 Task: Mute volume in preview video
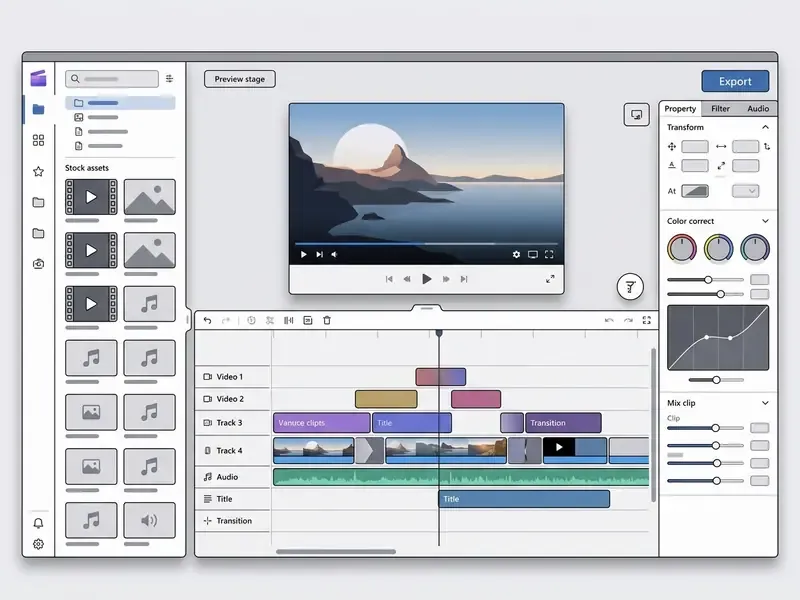(x=335, y=254)
